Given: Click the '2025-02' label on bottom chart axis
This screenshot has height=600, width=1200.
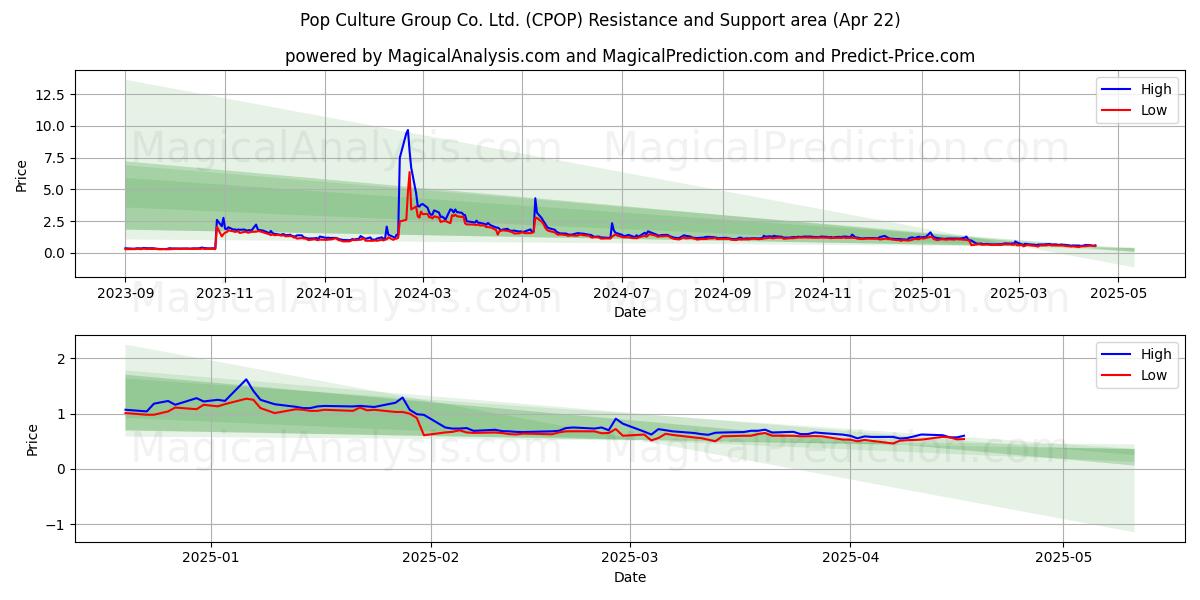Looking at the screenshot, I should click(431, 559).
